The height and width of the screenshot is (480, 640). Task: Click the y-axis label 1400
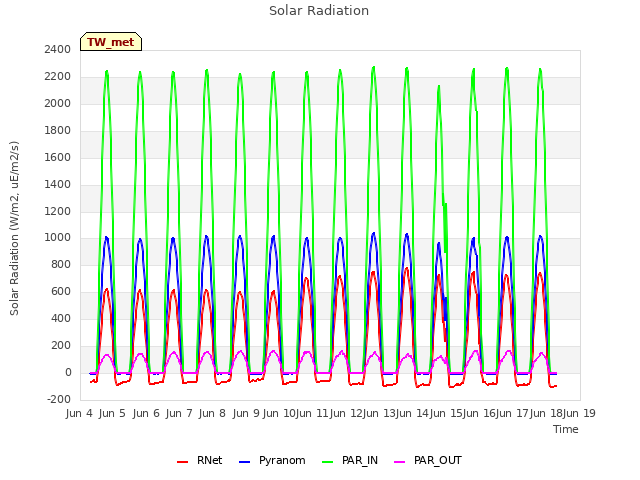click(58, 184)
